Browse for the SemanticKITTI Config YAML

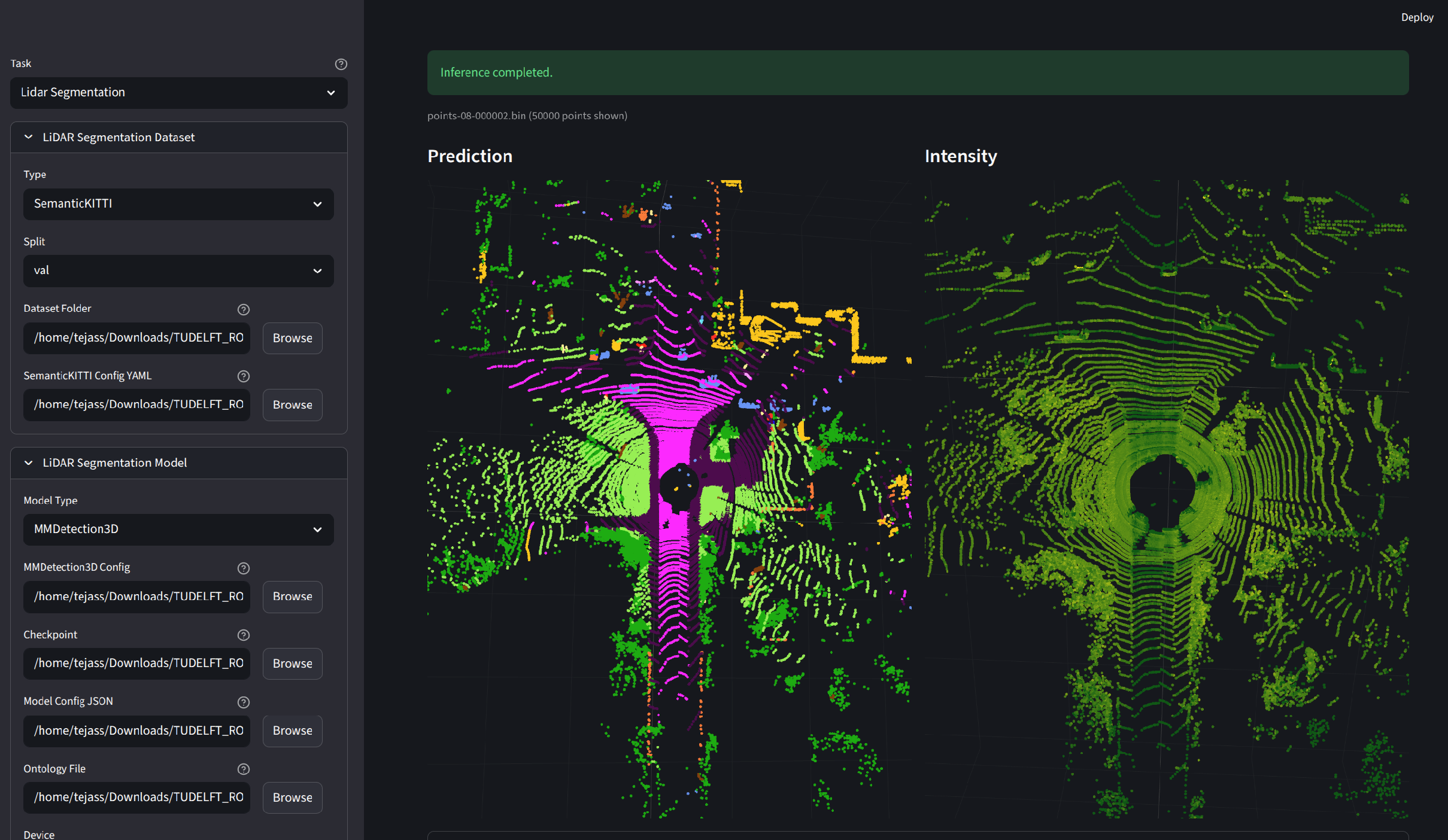292,405
